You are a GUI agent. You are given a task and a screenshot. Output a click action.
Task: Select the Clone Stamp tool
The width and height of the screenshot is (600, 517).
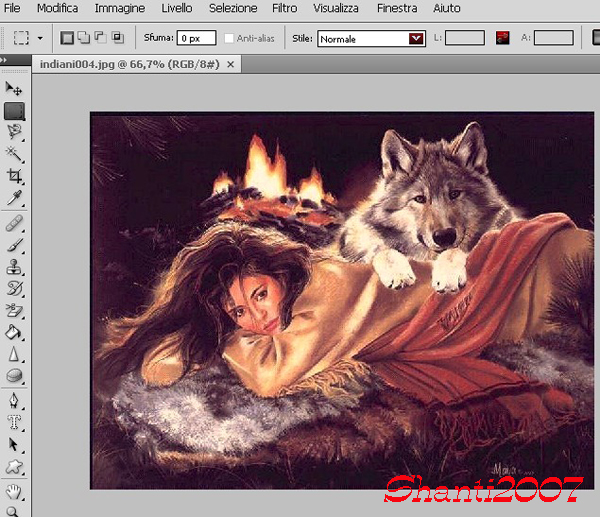14,267
